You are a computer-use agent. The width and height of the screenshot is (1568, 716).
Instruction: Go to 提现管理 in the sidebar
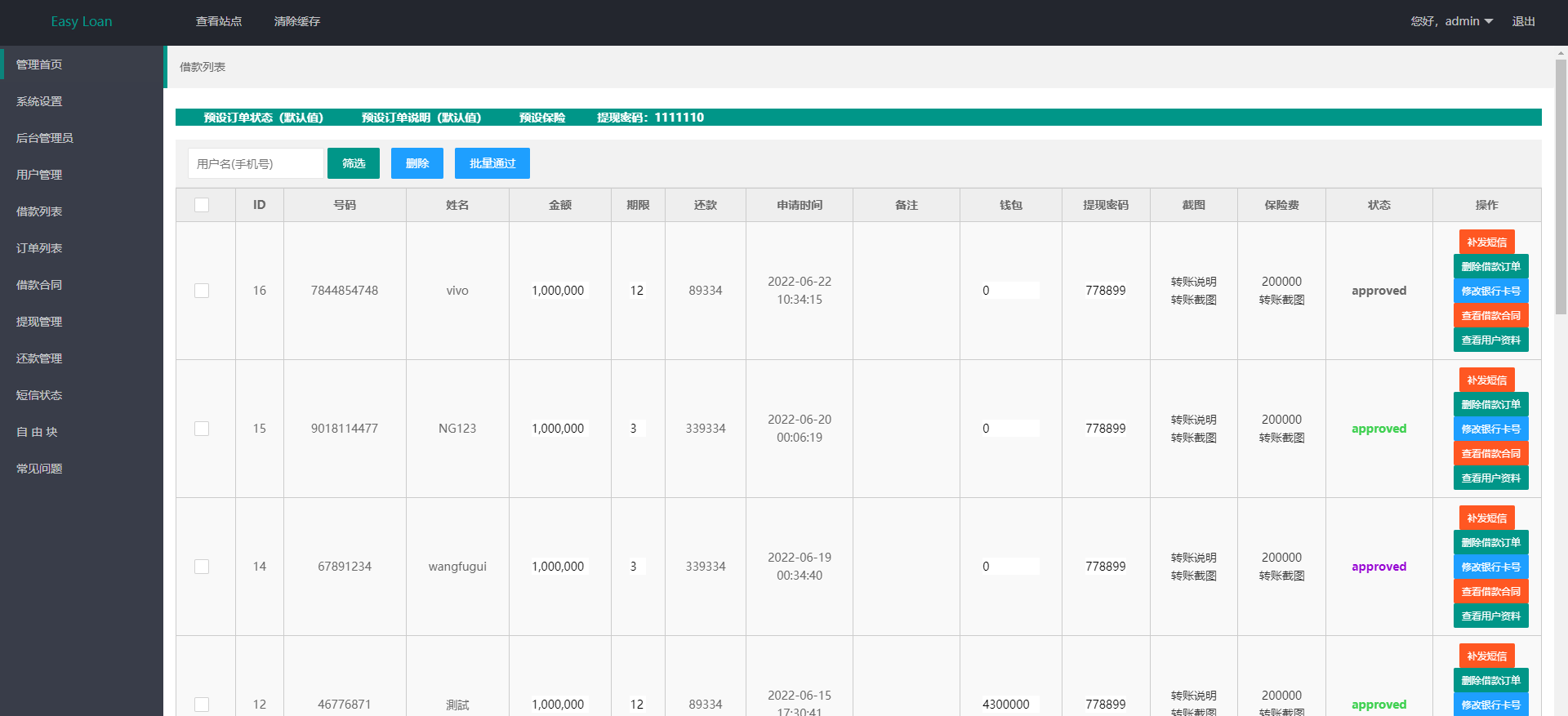tap(39, 322)
